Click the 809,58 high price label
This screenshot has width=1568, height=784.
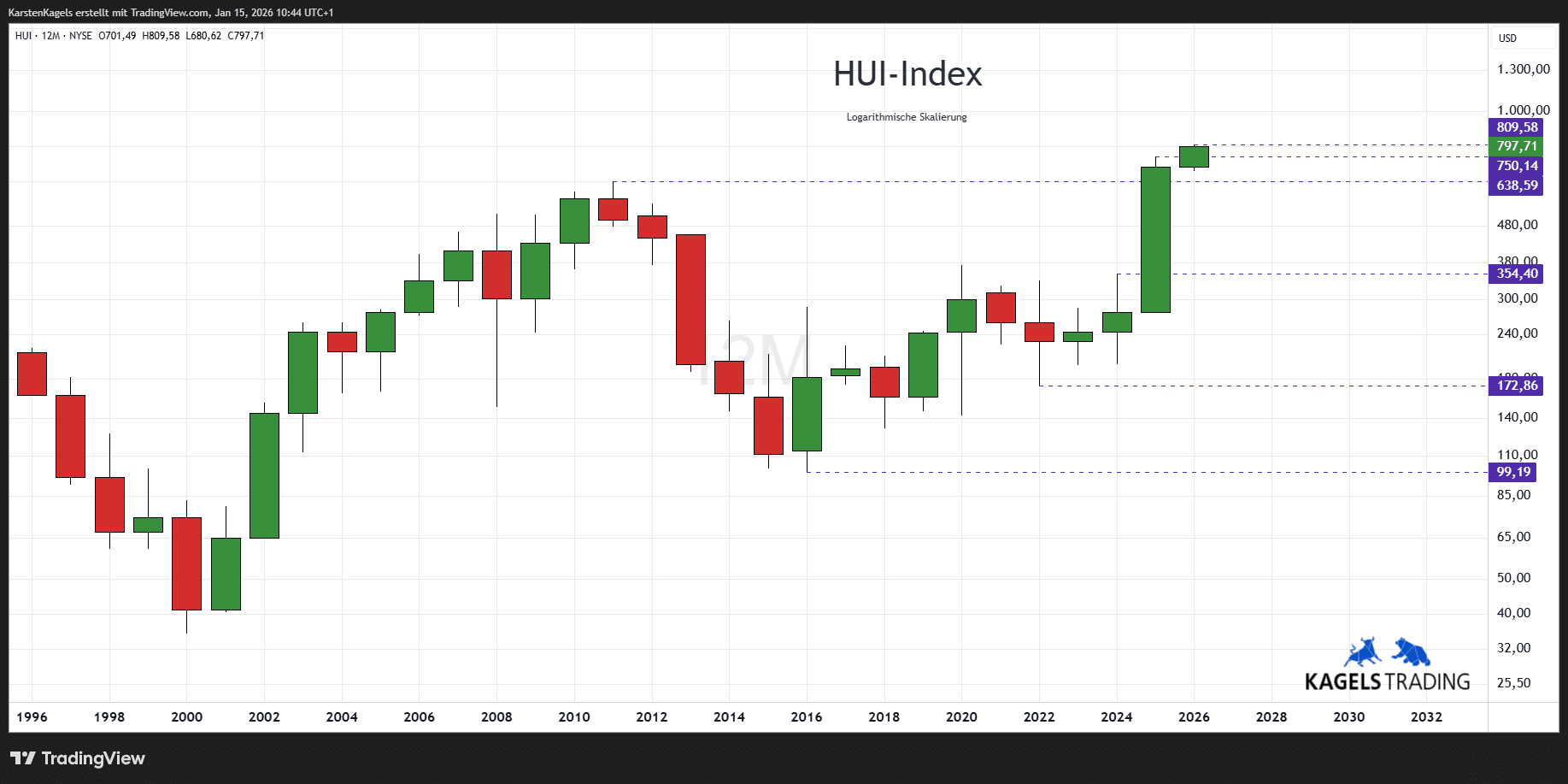[x=1517, y=127]
